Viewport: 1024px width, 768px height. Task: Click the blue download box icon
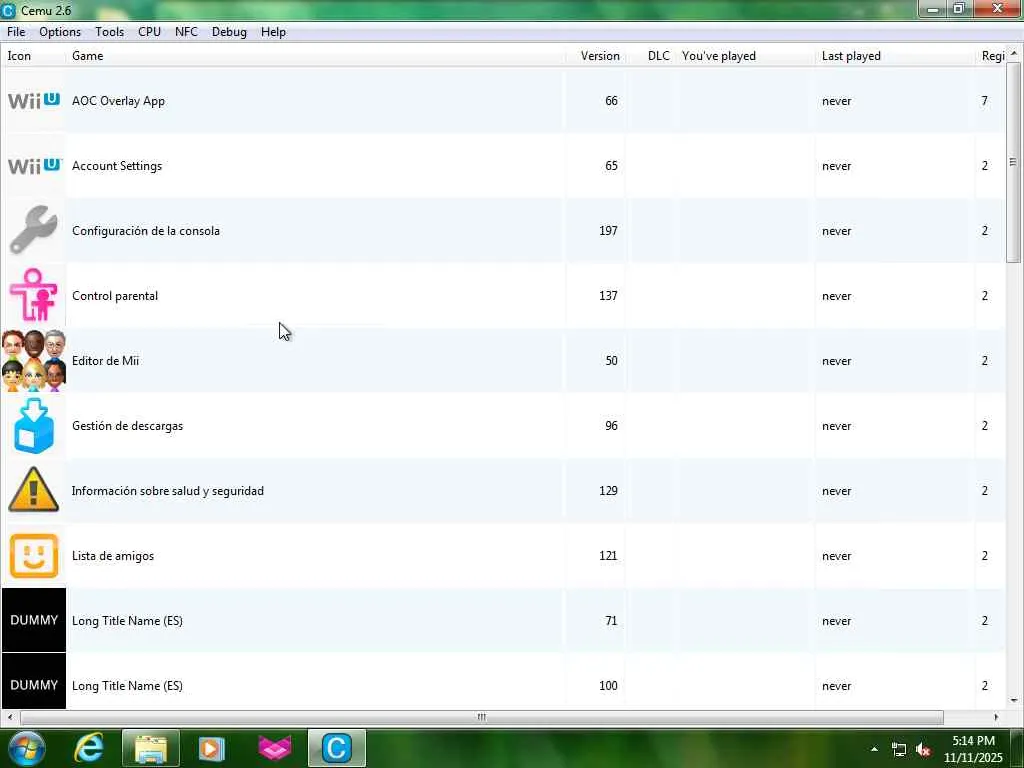tap(34, 426)
